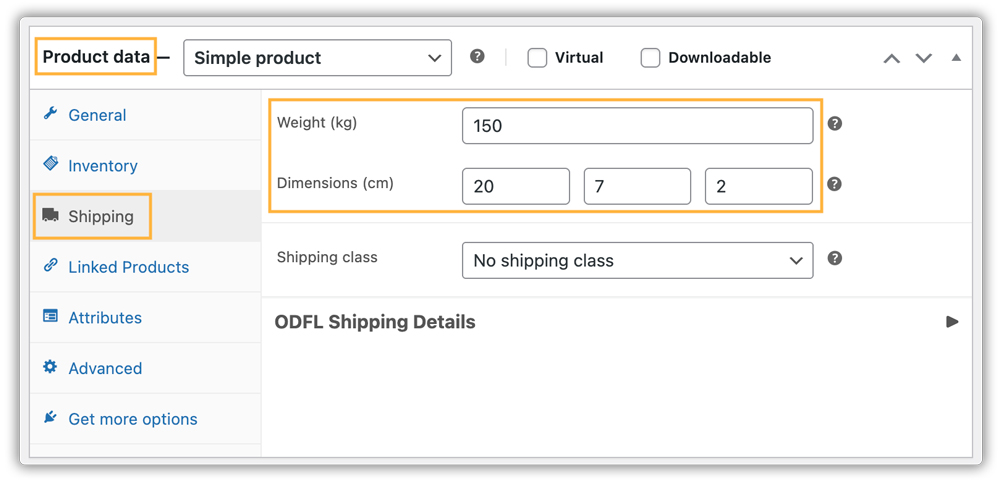1000x480 pixels.
Task: Click help icon next to product type dropdown
Action: tap(477, 57)
